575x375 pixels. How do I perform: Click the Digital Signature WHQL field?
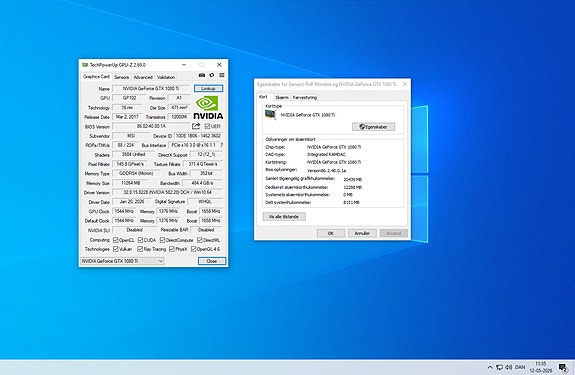point(205,202)
